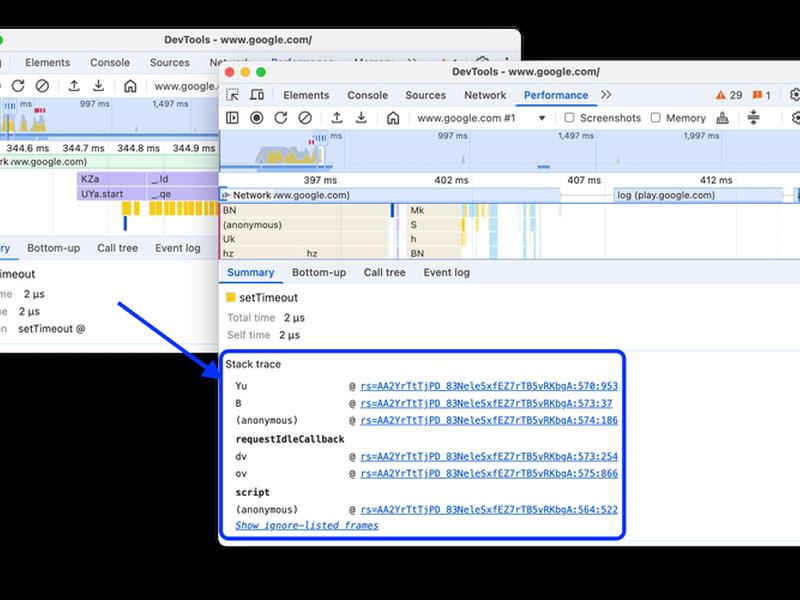Click Show ignore-listed frames link
This screenshot has width=800, height=600.
[307, 526]
